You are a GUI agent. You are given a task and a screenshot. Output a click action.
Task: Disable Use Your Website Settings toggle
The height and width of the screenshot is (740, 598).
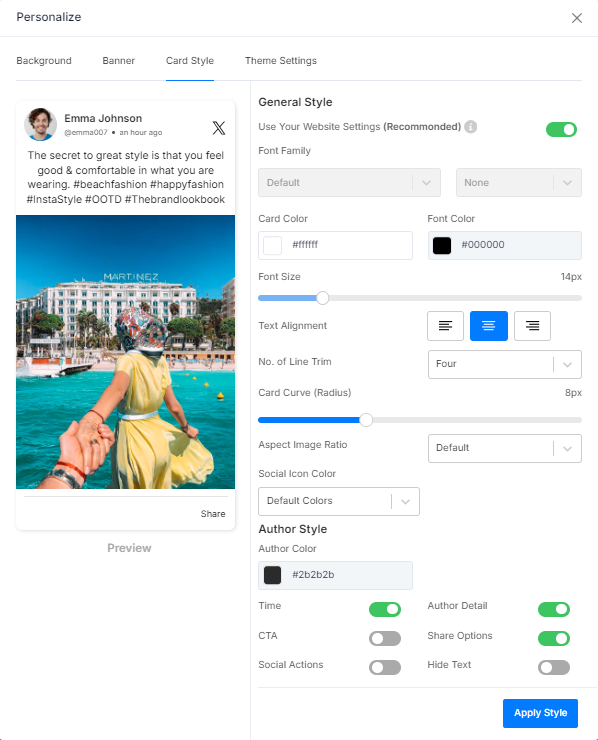point(561,129)
